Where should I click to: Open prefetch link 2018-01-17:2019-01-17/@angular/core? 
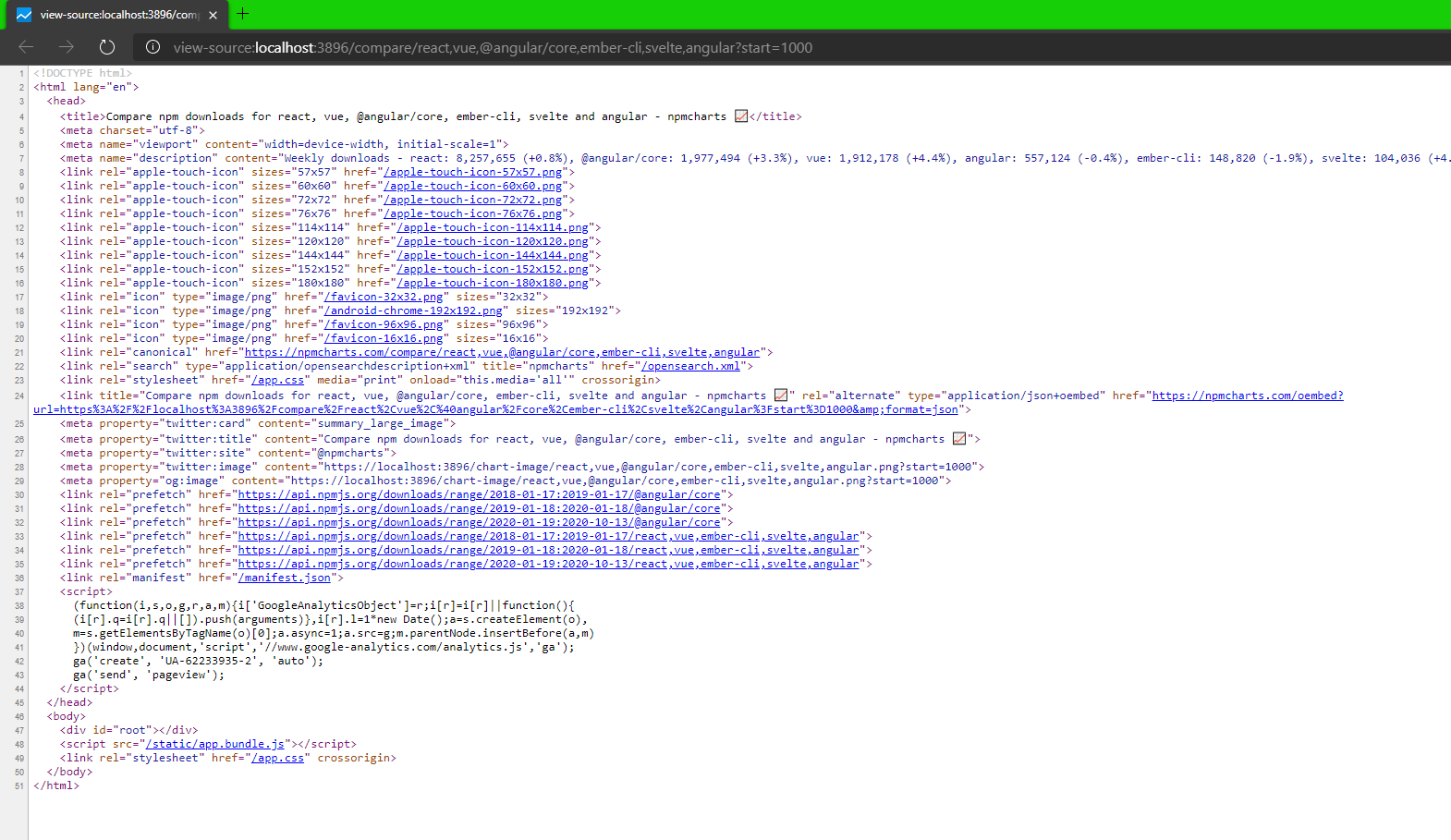[x=479, y=494]
